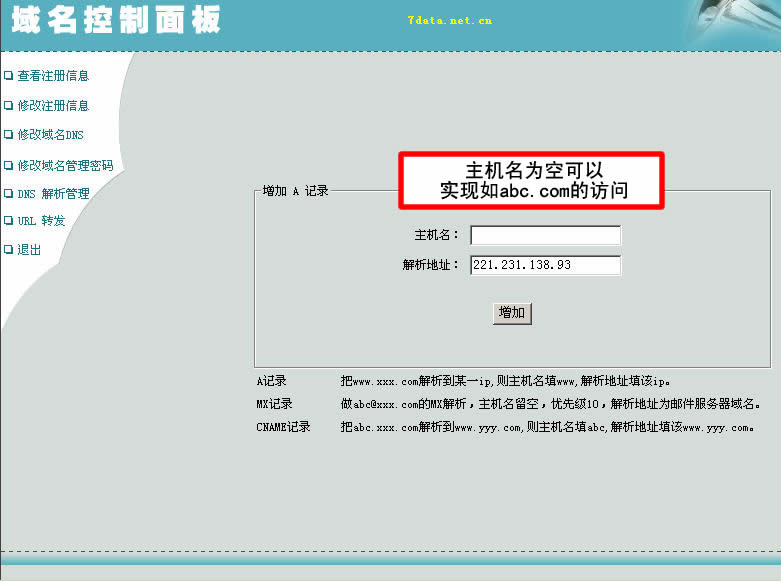Screen dimensions: 781x582
Task: Click the A记录 explanation starting 把www.xxx.com
Action: point(505,381)
